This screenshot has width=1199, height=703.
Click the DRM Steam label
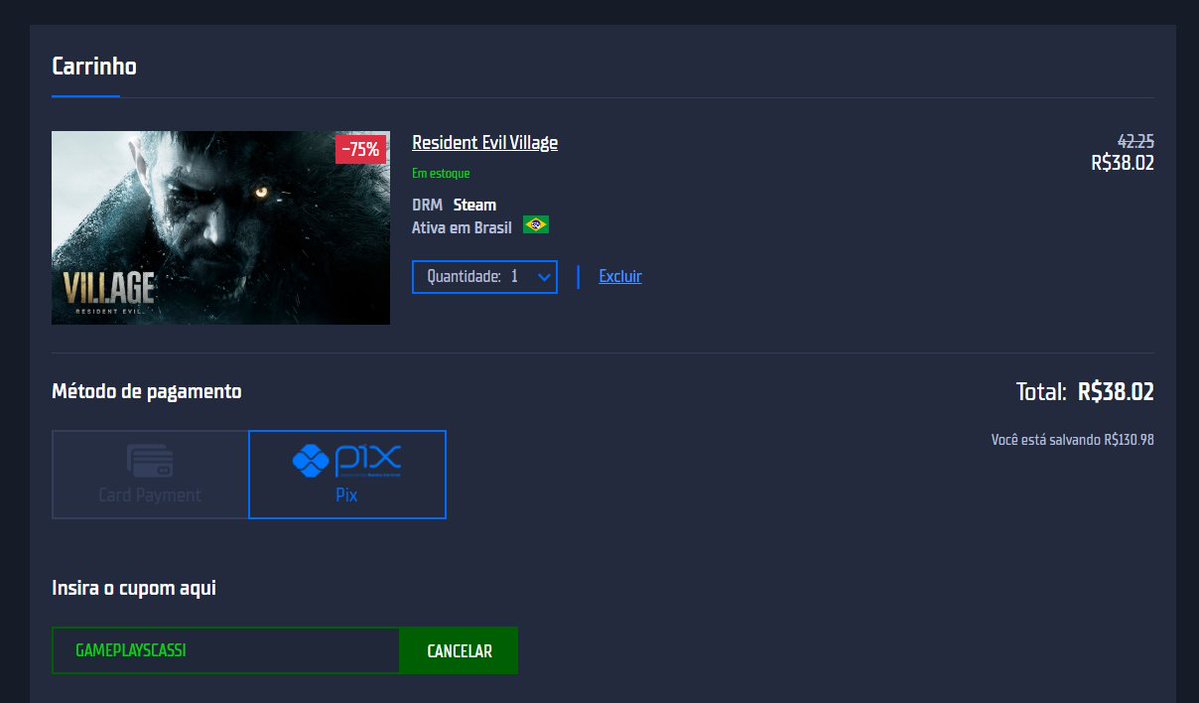(454, 205)
